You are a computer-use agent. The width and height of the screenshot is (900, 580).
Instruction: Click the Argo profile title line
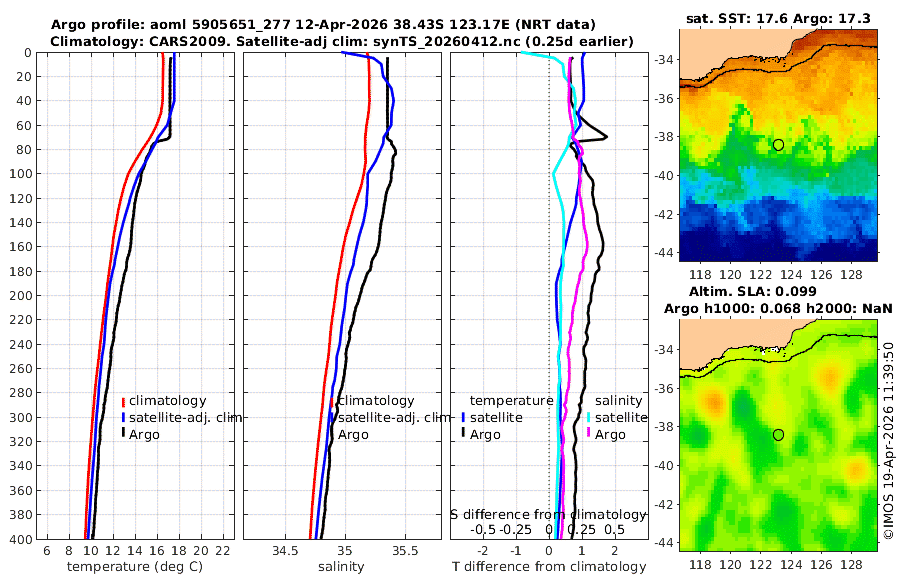pos(323,25)
